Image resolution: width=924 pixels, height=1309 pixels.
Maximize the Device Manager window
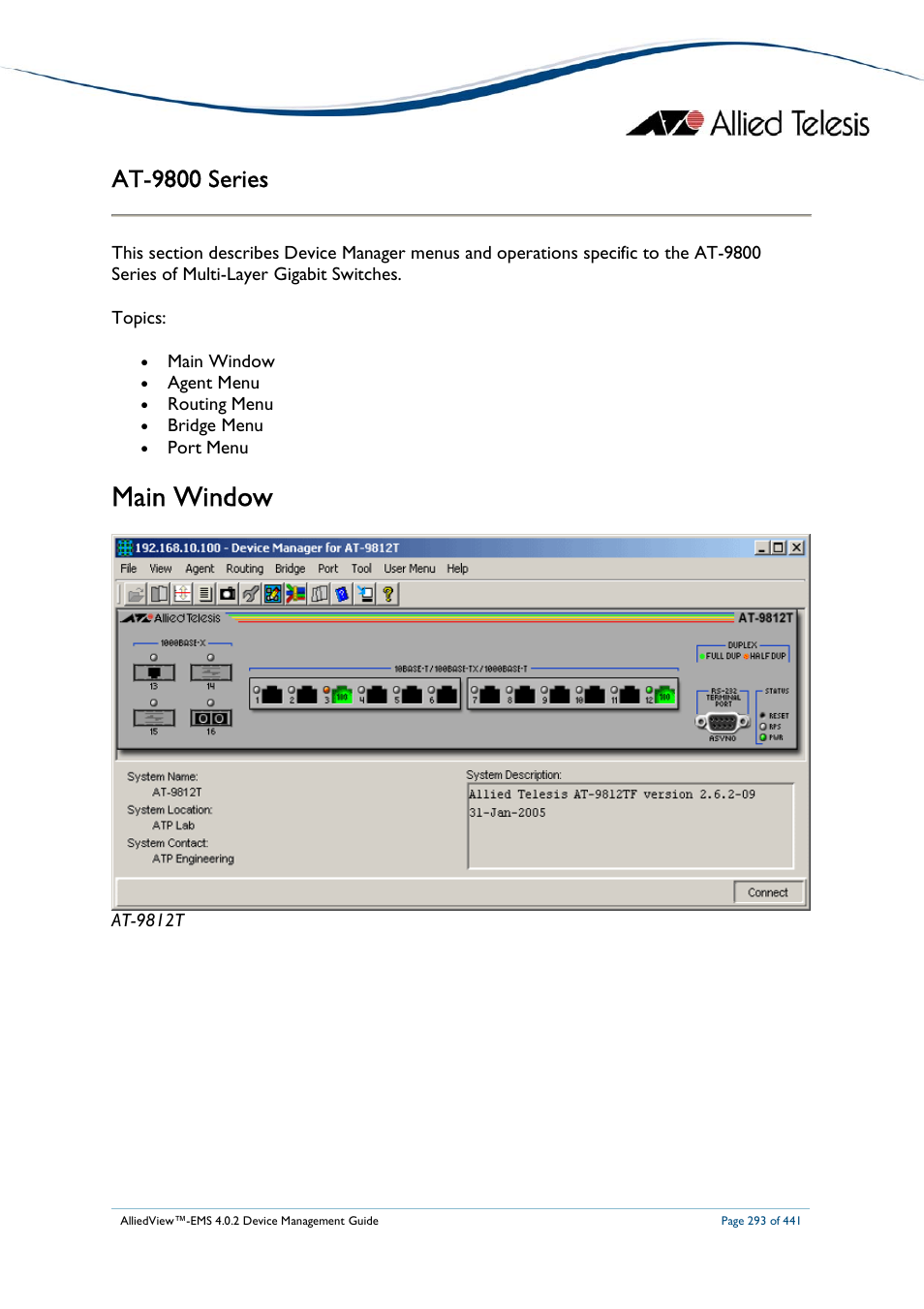tap(778, 547)
